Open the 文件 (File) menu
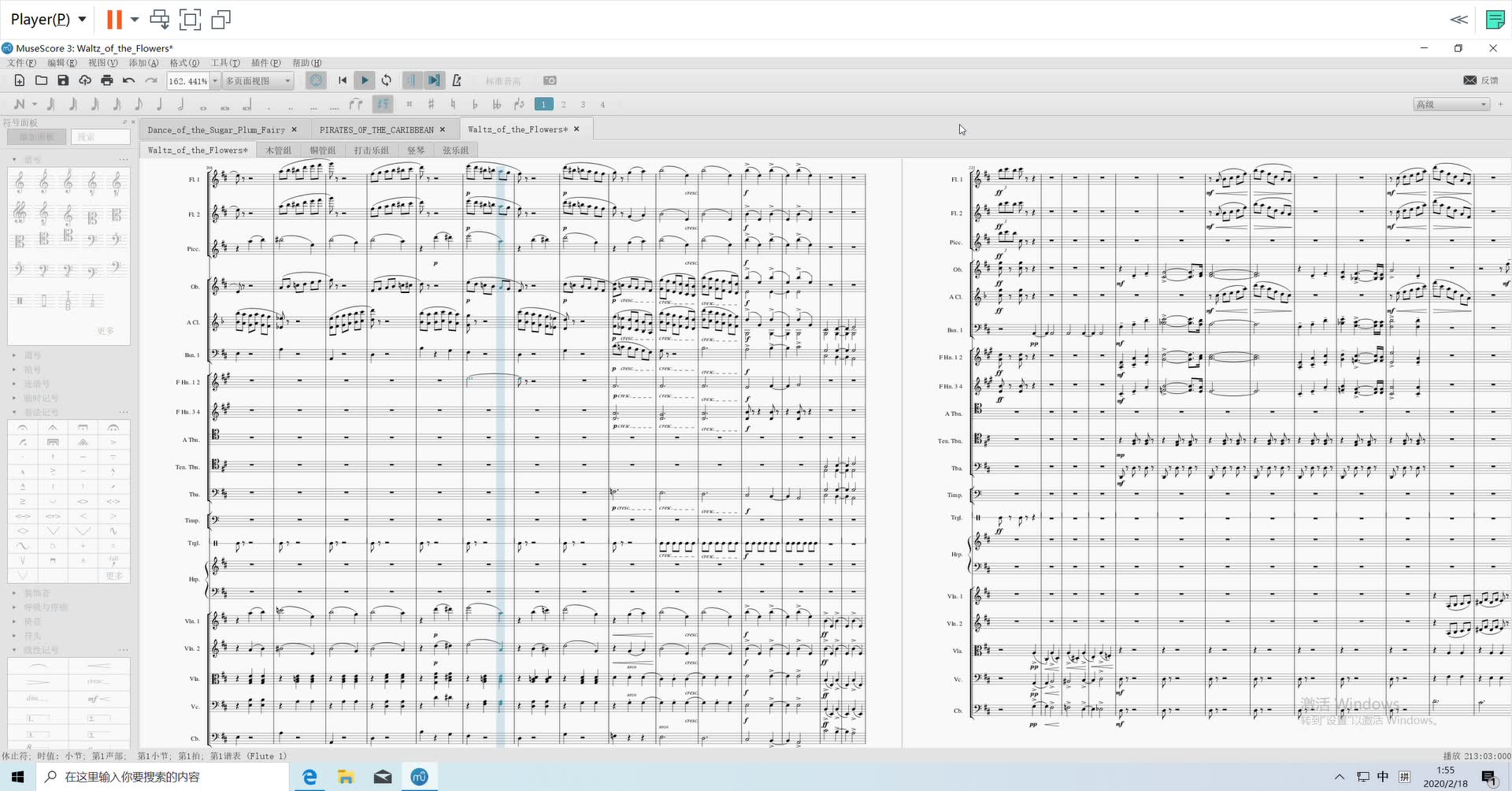The width and height of the screenshot is (1512, 791). click(22, 63)
